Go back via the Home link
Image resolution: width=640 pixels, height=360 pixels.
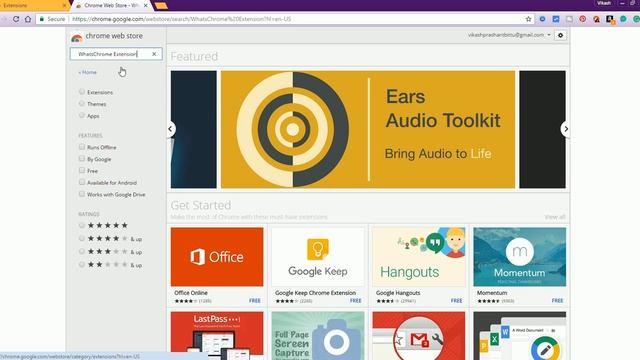pos(88,72)
